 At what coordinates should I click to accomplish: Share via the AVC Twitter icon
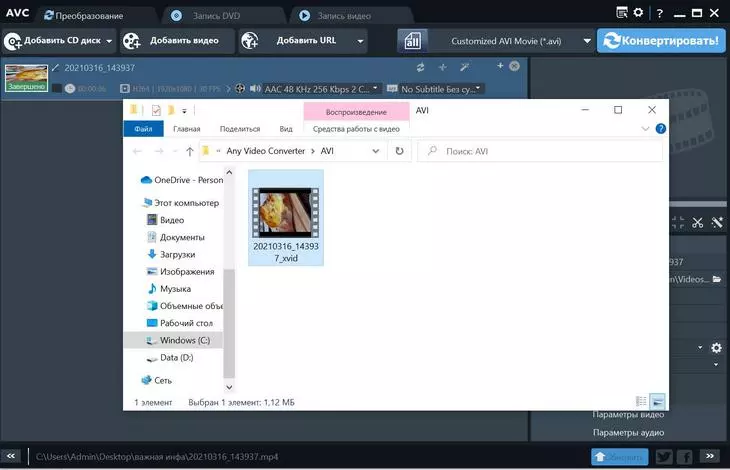[664, 457]
